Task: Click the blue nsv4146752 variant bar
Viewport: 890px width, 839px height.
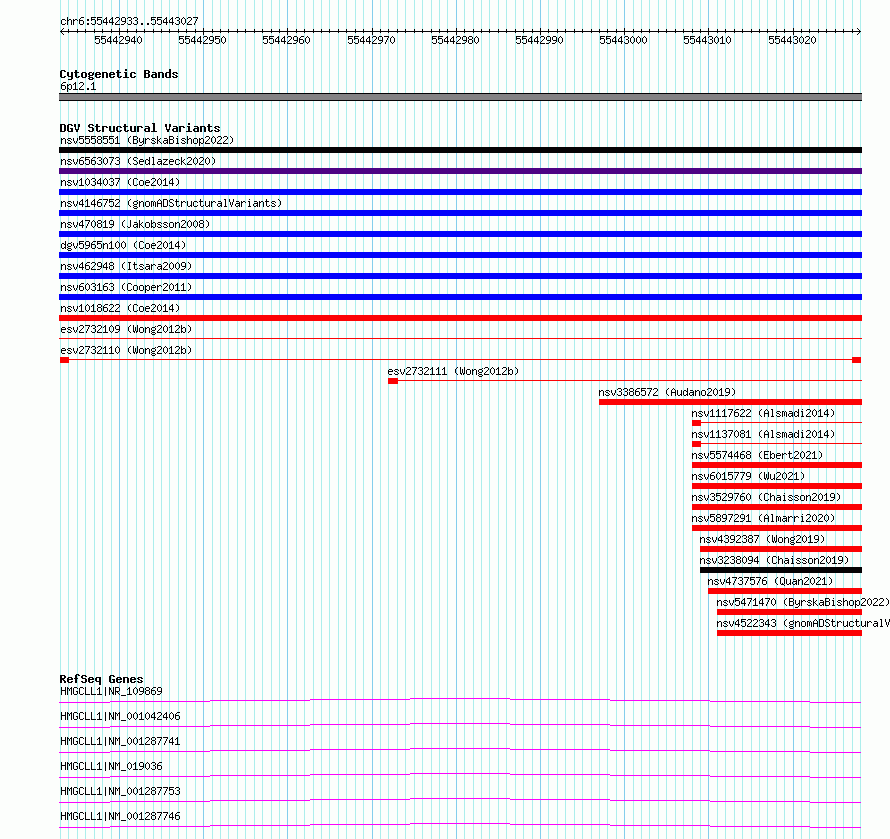Action: pos(460,213)
